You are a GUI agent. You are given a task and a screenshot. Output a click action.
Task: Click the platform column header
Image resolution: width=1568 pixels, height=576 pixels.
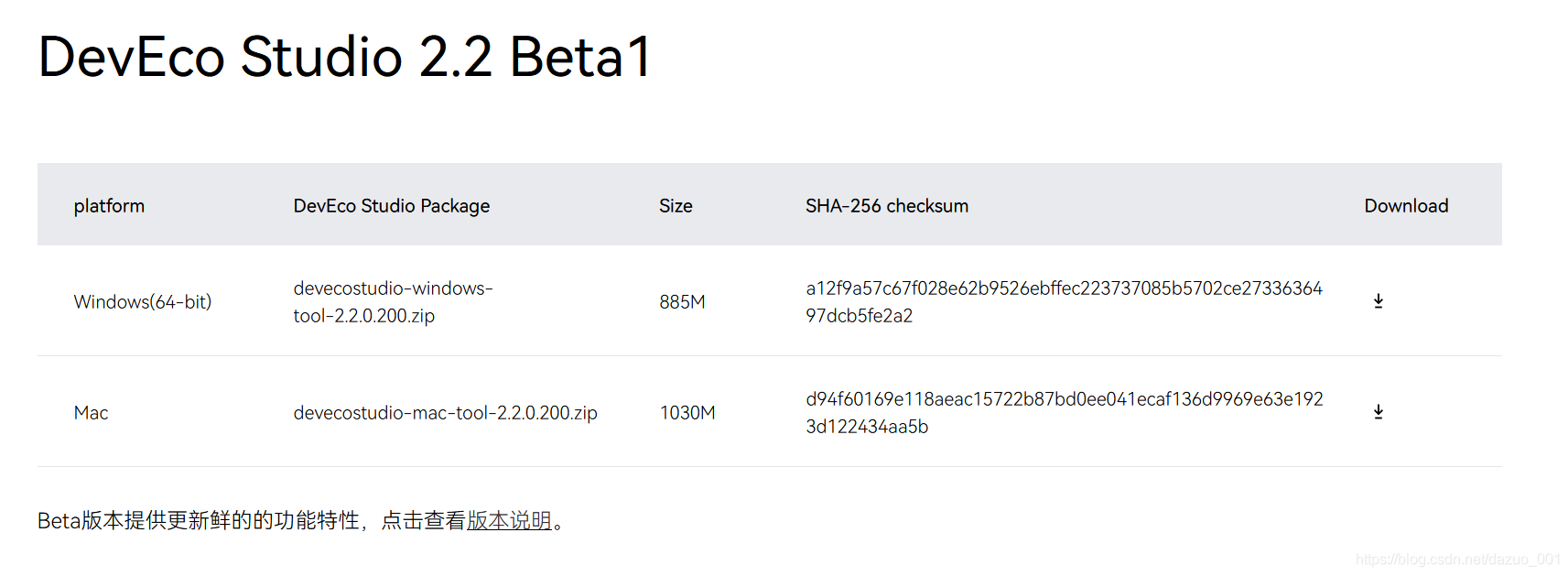coord(109,206)
